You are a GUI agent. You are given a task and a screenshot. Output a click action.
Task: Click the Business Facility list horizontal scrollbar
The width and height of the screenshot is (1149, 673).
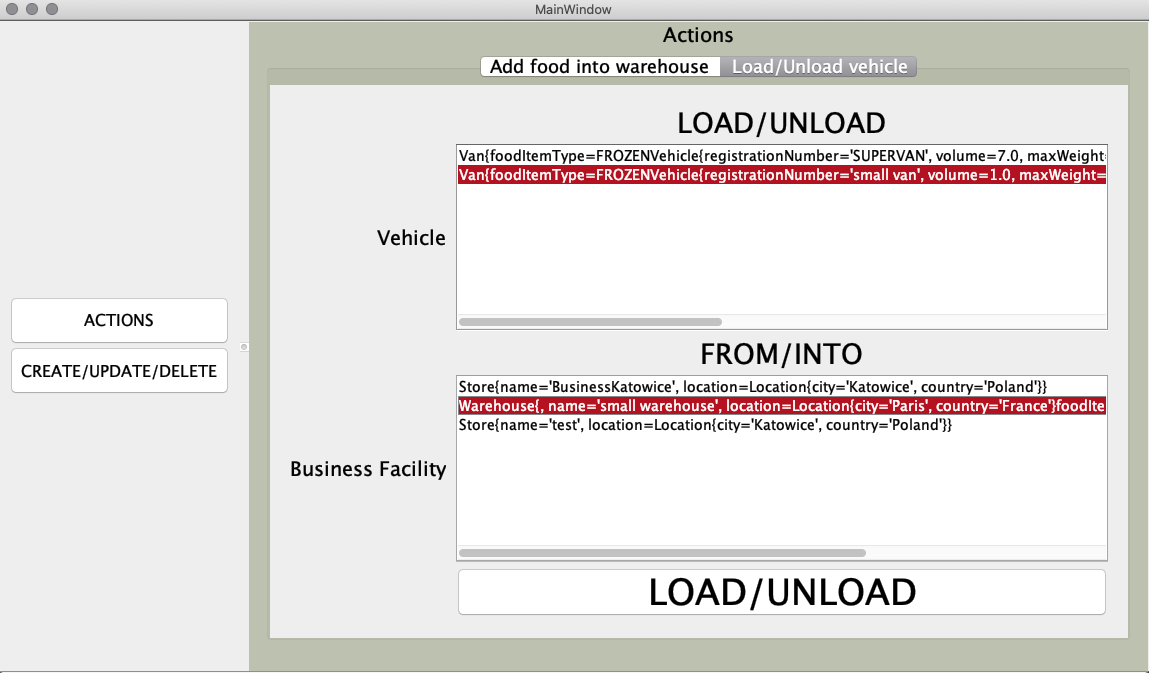click(662, 553)
